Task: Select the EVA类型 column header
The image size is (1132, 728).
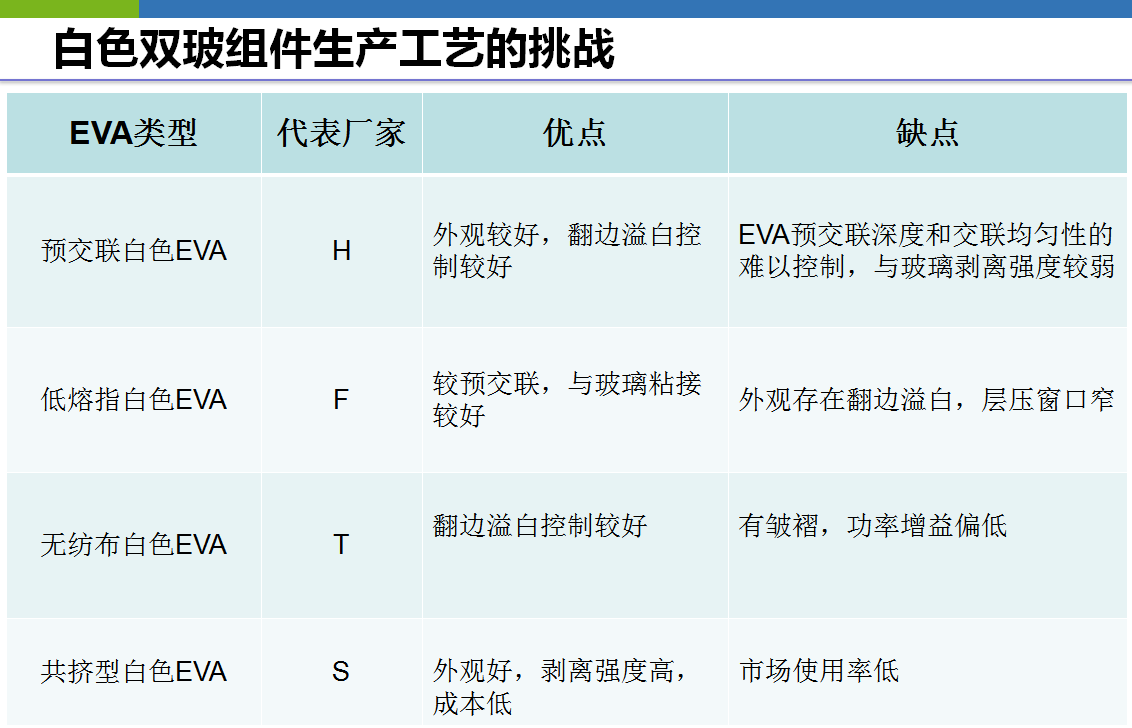Action: point(133,133)
